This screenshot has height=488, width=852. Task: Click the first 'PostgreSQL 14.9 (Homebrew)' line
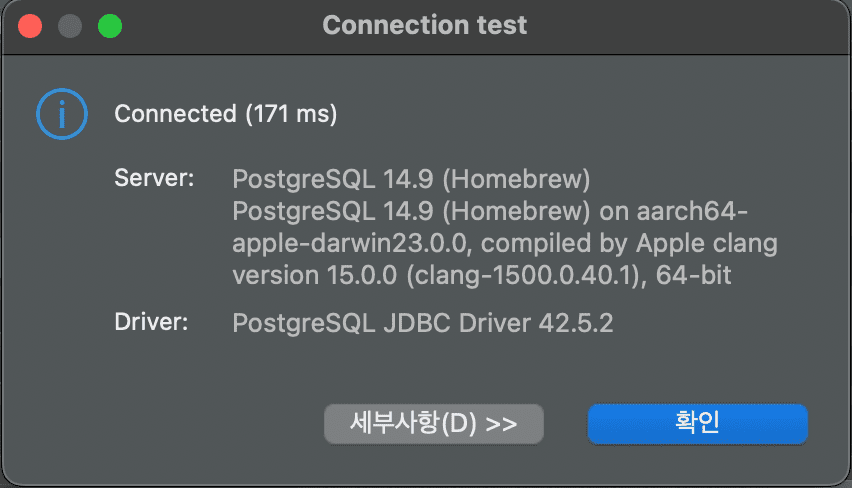click(x=411, y=179)
